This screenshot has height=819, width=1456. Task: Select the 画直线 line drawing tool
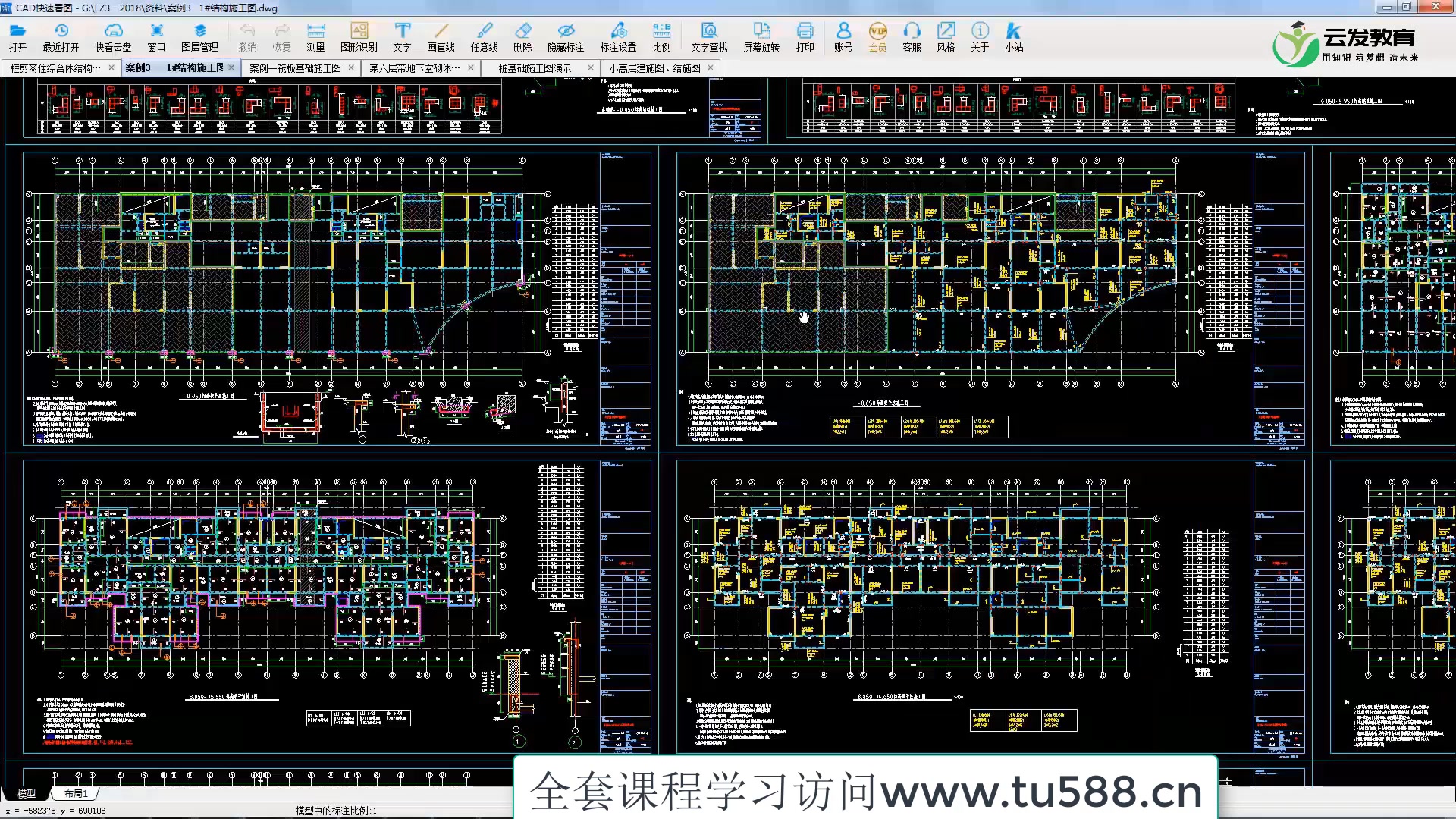click(441, 34)
